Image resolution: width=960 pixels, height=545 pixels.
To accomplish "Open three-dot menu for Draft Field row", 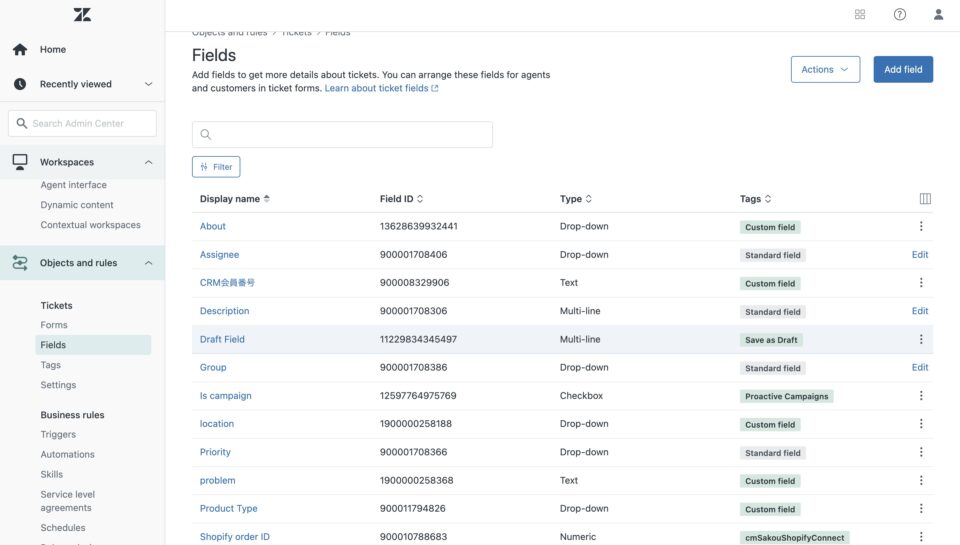I will [921, 340].
